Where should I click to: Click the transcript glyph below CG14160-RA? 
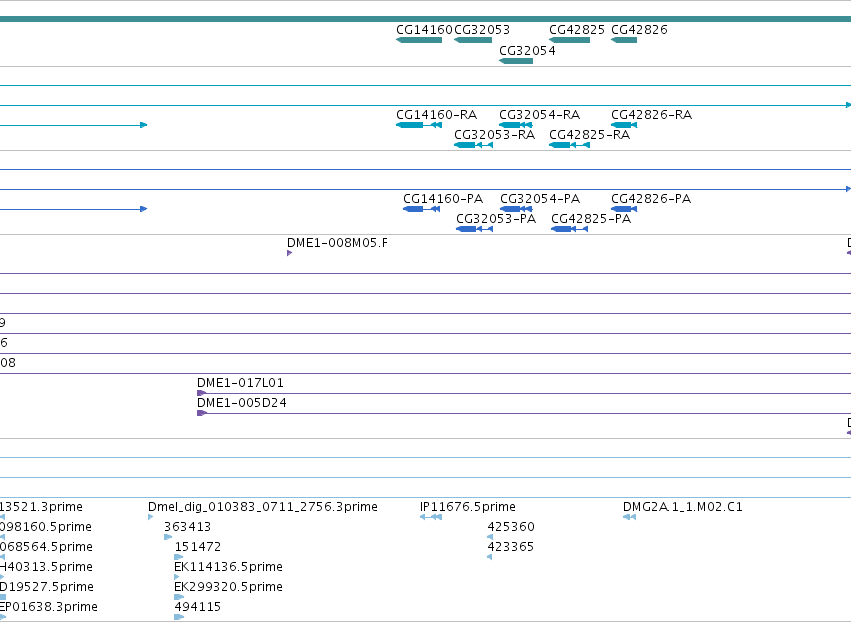[419, 125]
